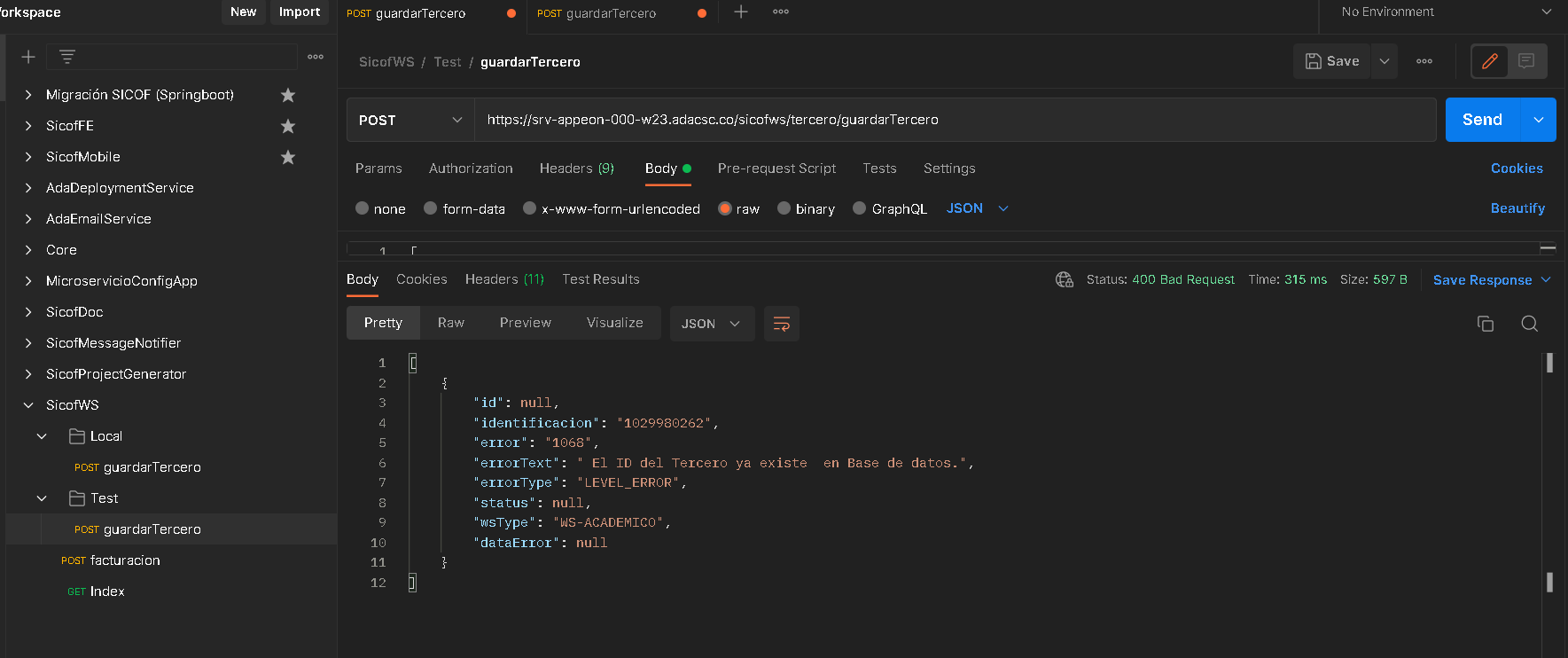Click the Send button
1568x658 pixels.
(x=1482, y=120)
